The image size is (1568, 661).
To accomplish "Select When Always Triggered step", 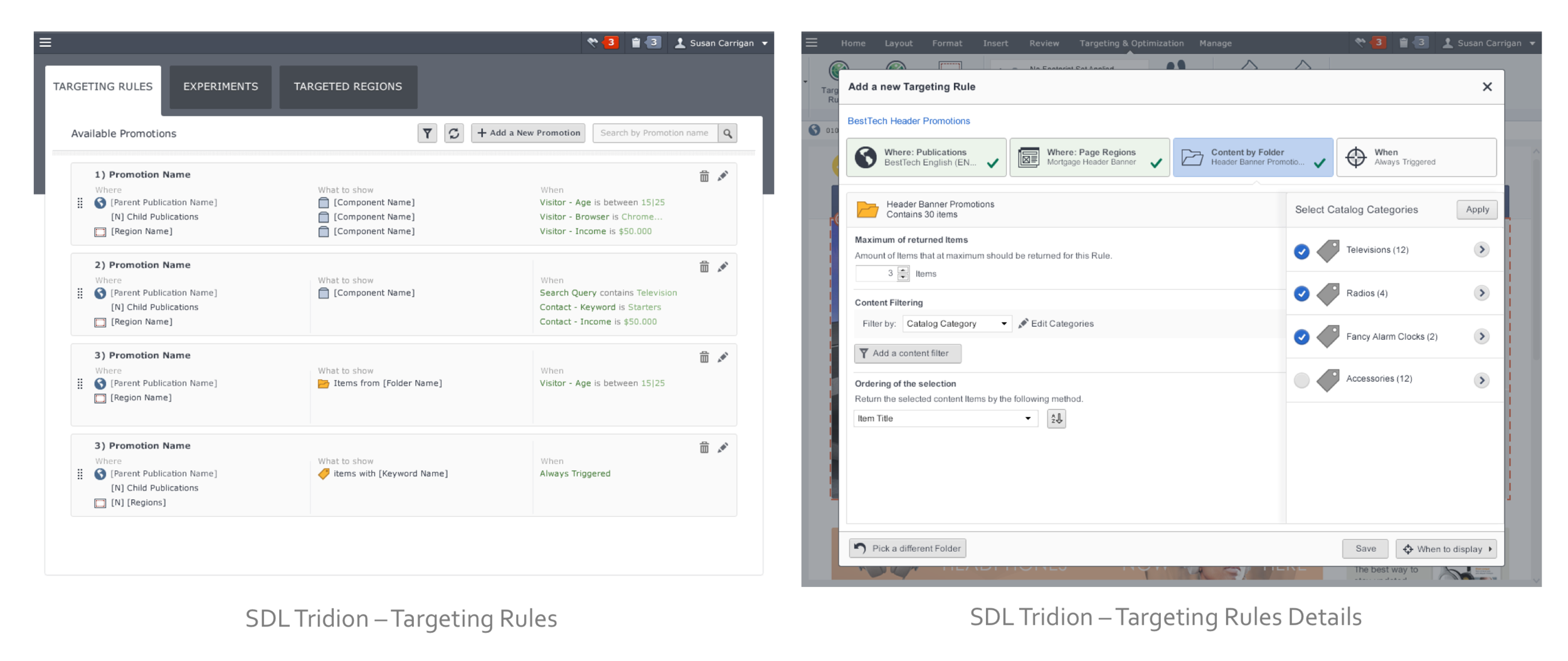I will pos(1416,157).
